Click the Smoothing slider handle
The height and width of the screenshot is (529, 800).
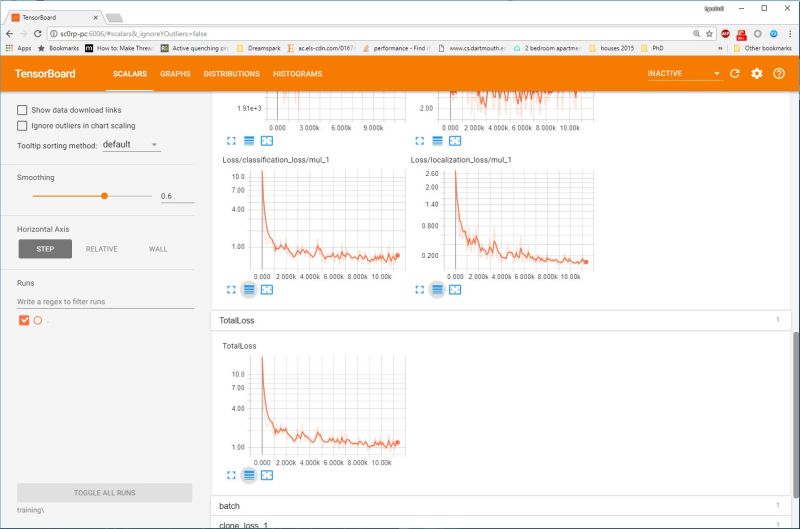click(105, 196)
